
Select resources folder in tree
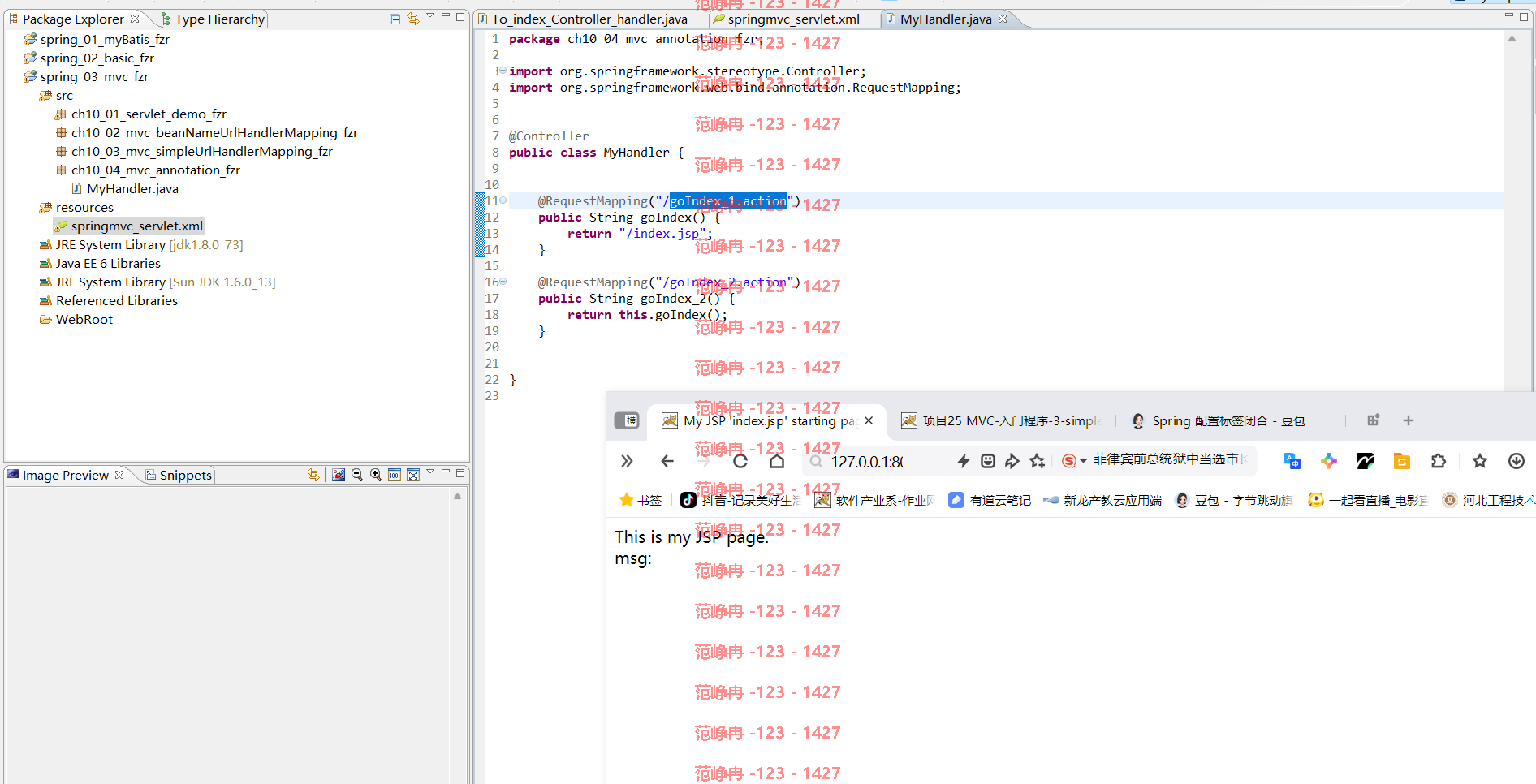pyautogui.click(x=84, y=207)
